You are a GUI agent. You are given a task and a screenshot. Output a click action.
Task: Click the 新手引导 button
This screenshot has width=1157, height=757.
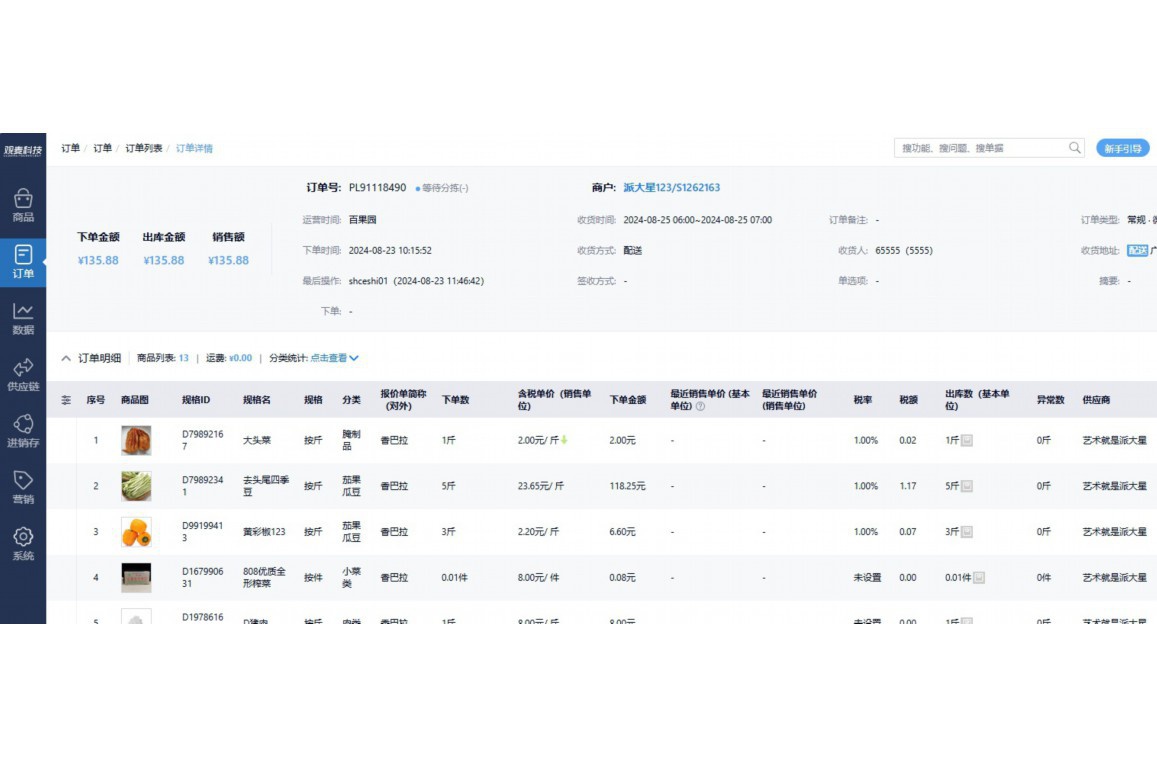(1122, 148)
